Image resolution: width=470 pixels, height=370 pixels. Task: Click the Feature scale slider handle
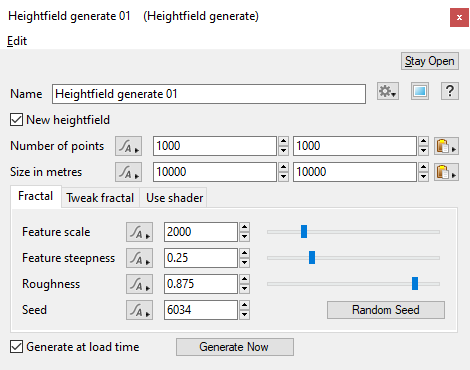pos(304,232)
